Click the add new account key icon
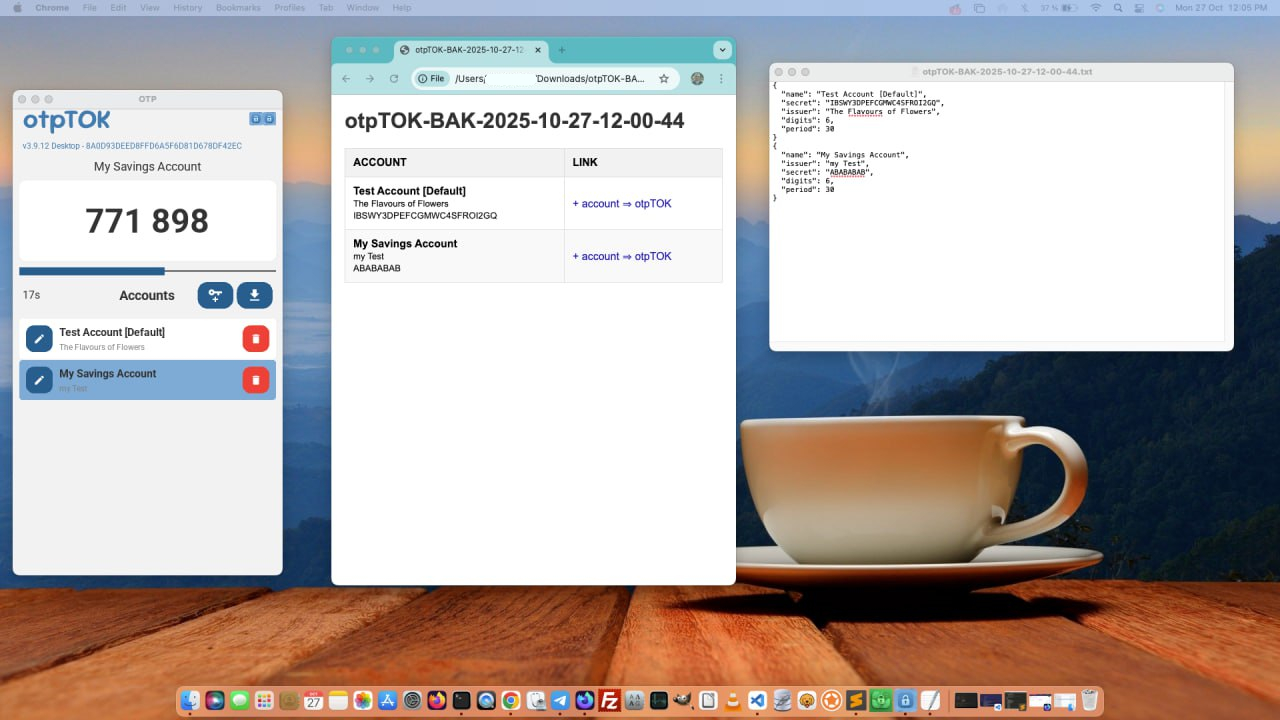The width and height of the screenshot is (1280, 720). coord(215,295)
